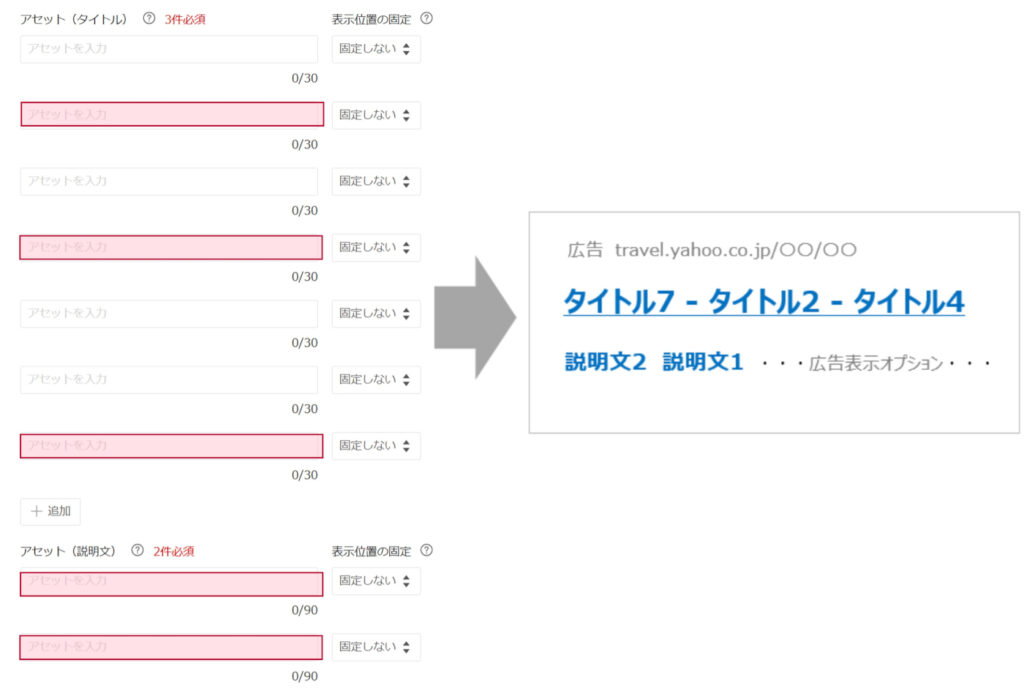
Task: Open 固定しない dropdown for first title asset
Action: pyautogui.click(x=376, y=49)
